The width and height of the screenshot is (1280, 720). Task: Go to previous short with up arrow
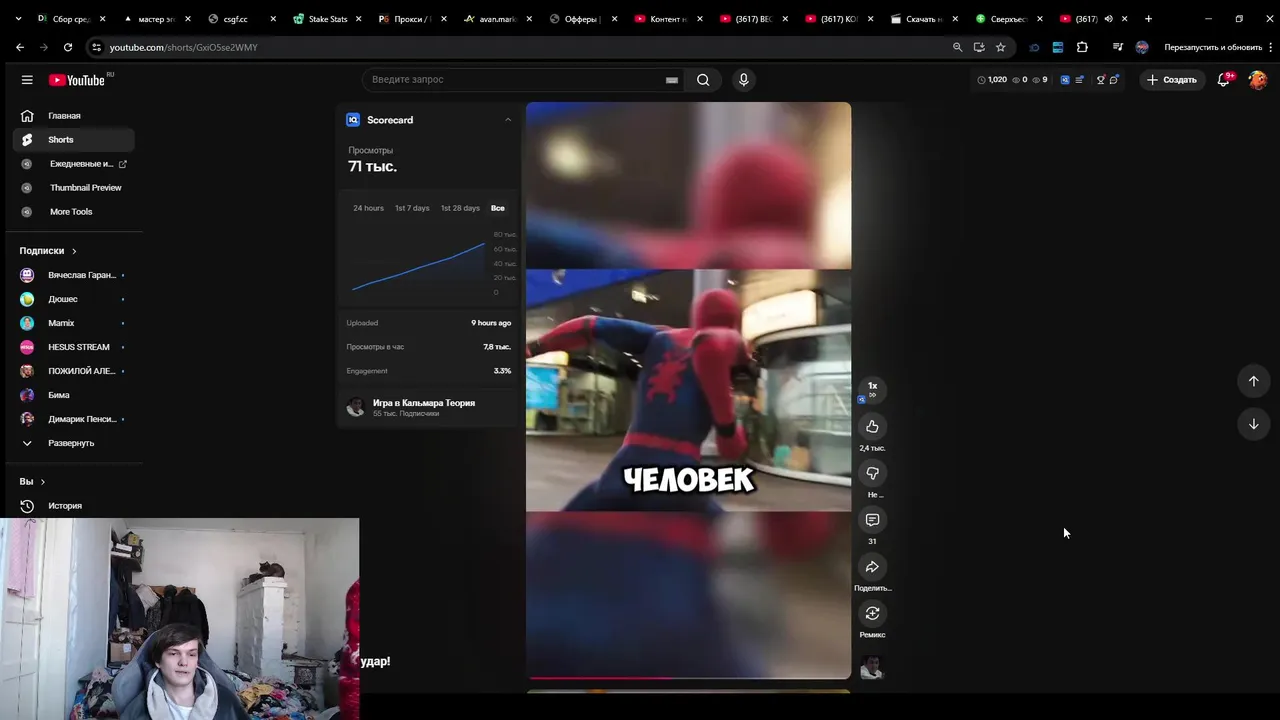[x=1253, y=381]
